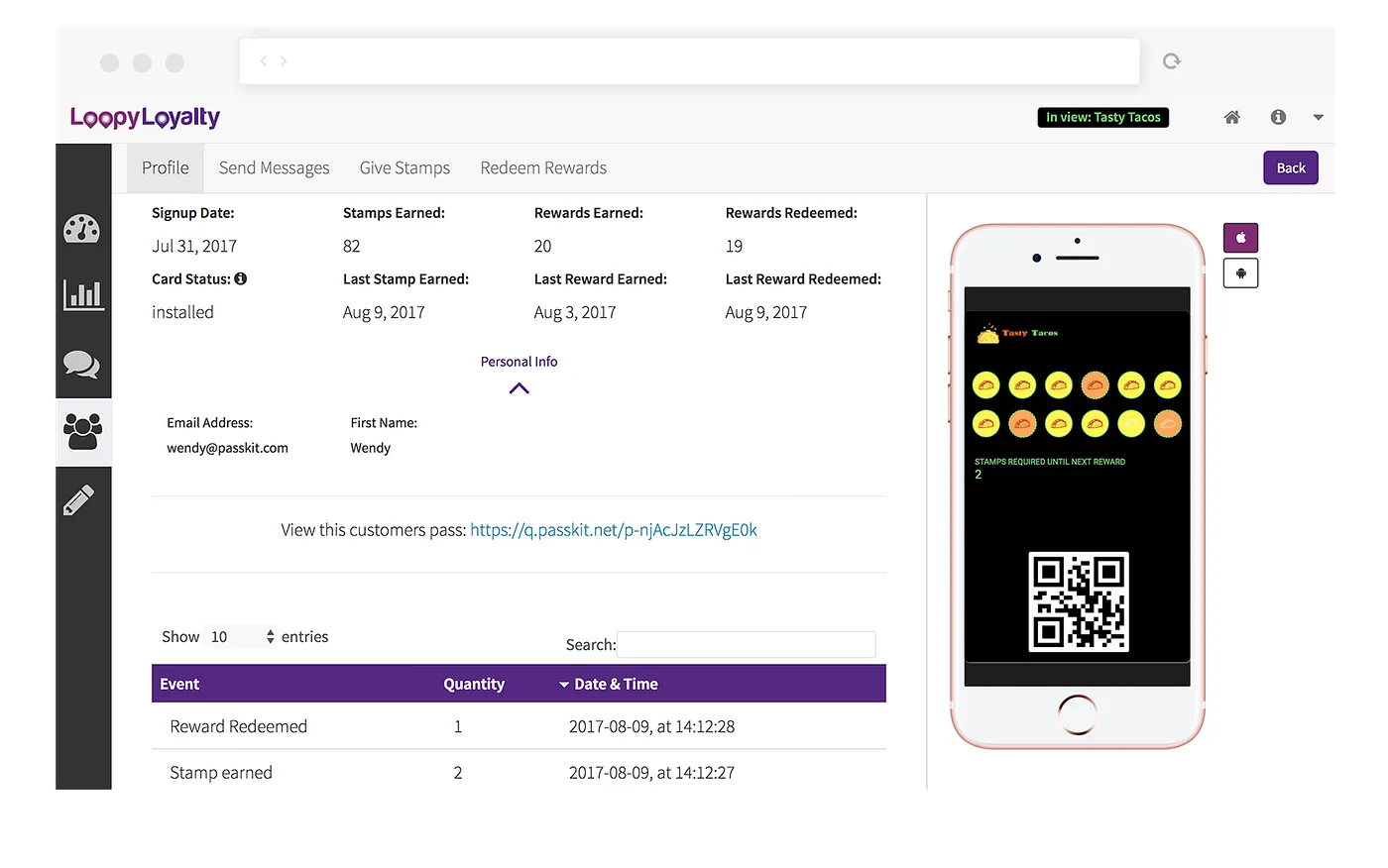Click the purple Back button
Viewport: 1388px width, 868px height.
(x=1291, y=168)
